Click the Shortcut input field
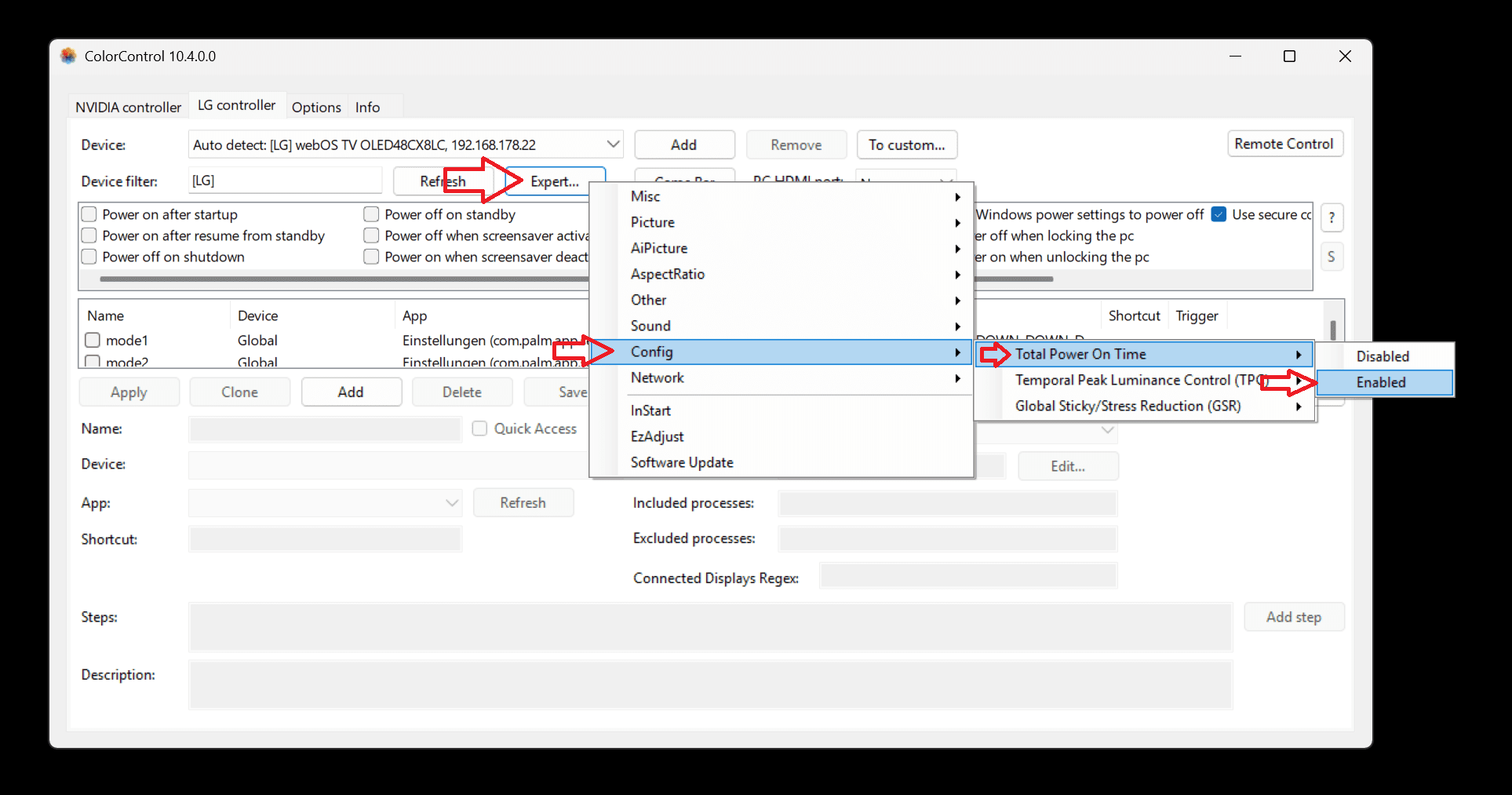 (325, 539)
